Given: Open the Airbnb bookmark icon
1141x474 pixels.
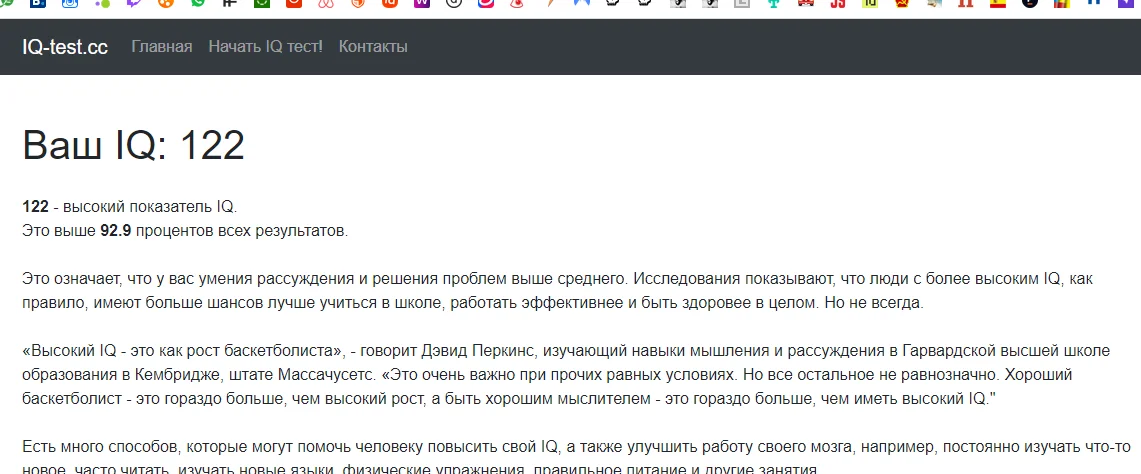Looking at the screenshot, I should pos(326,3).
